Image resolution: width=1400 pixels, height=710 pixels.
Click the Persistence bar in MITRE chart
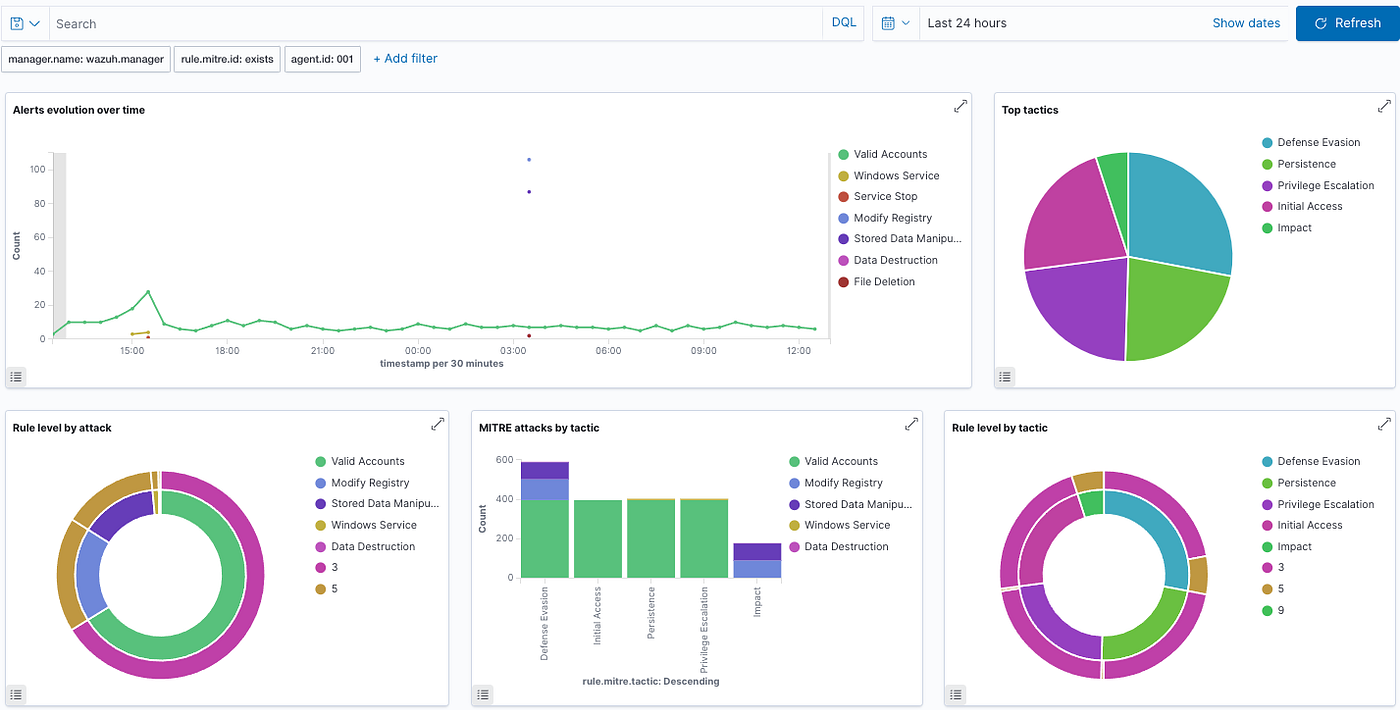651,539
